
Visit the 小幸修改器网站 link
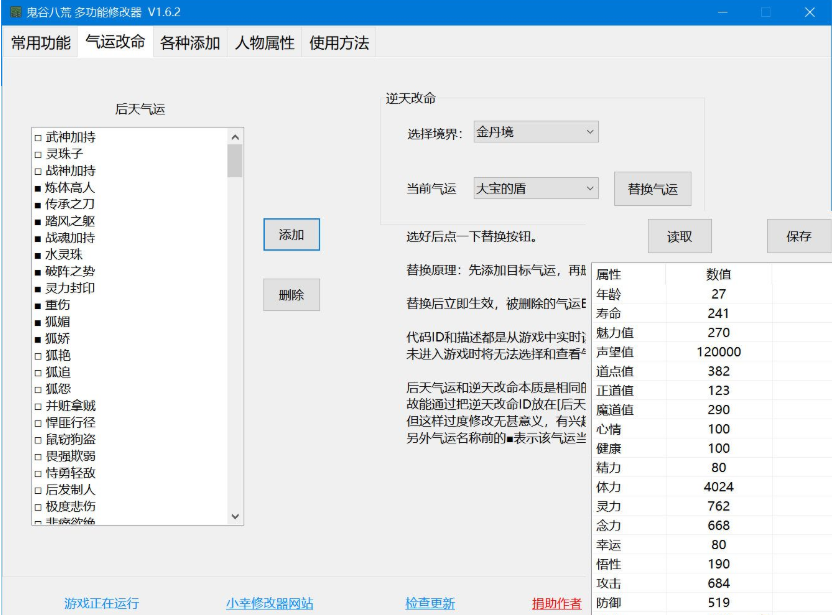270,602
